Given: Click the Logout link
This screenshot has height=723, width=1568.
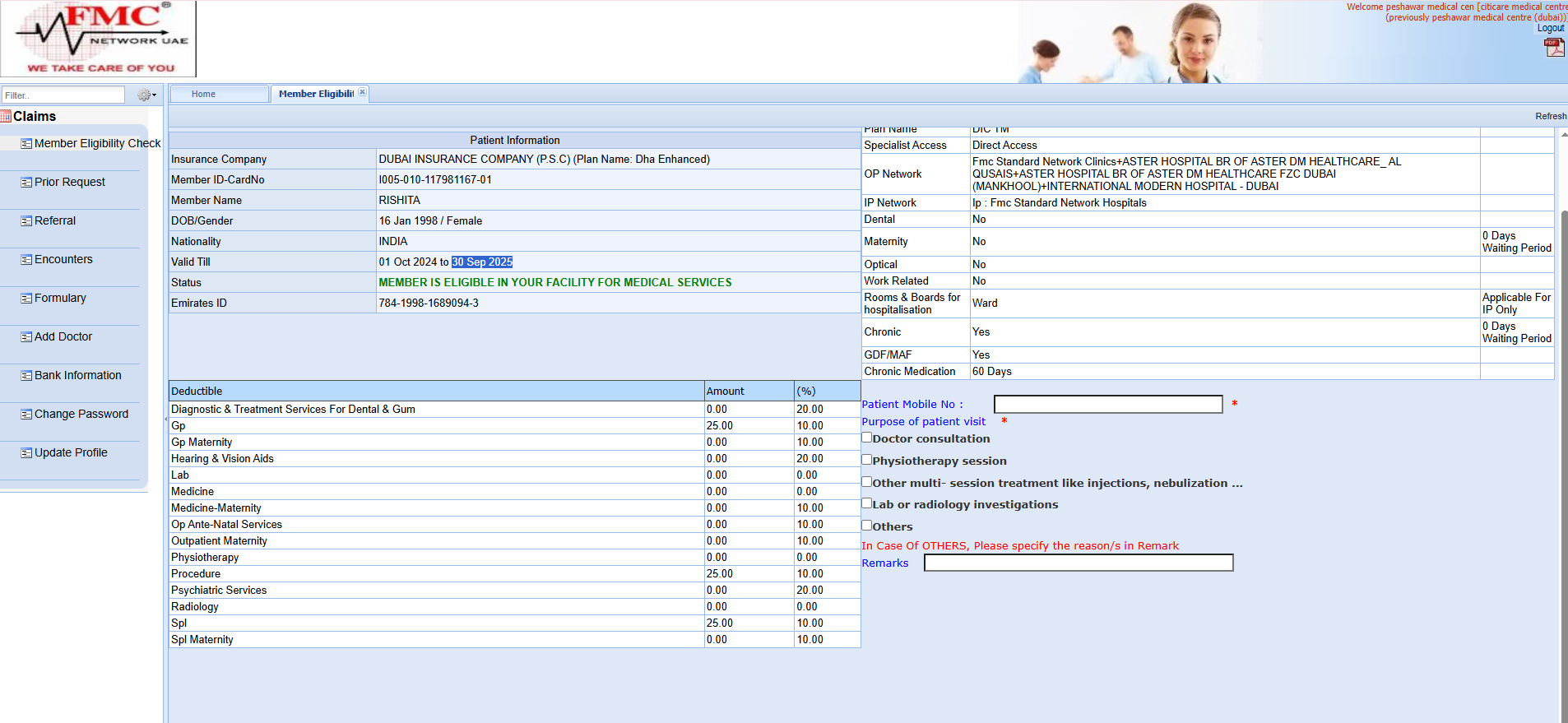Looking at the screenshot, I should click(x=1550, y=28).
